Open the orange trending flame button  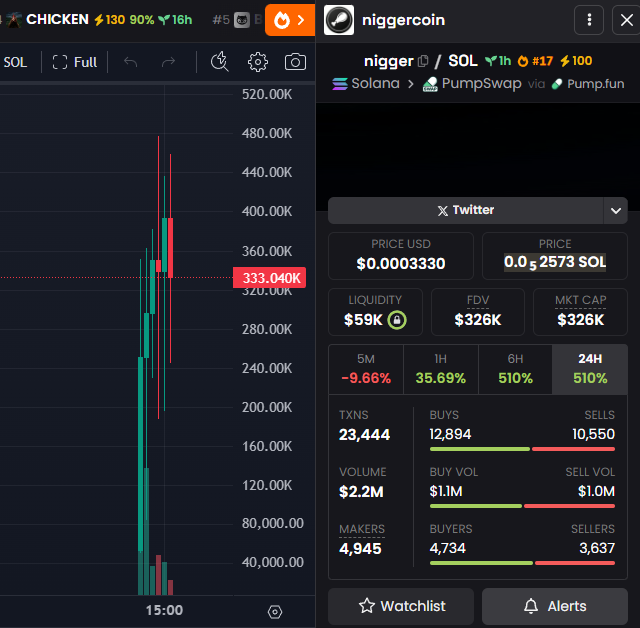pyautogui.click(x=290, y=20)
